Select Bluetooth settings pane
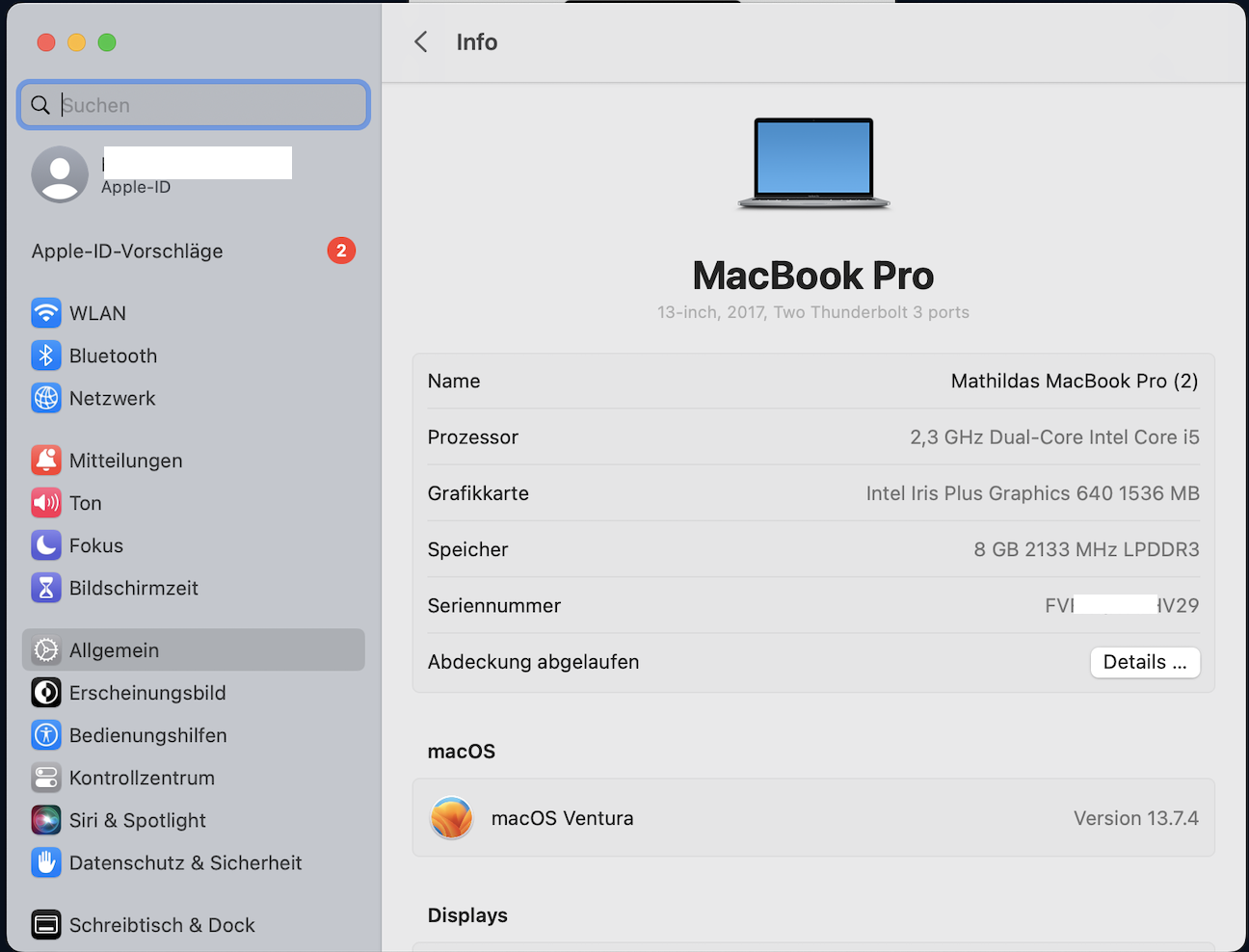Viewport: 1249px width, 952px height. click(x=194, y=356)
